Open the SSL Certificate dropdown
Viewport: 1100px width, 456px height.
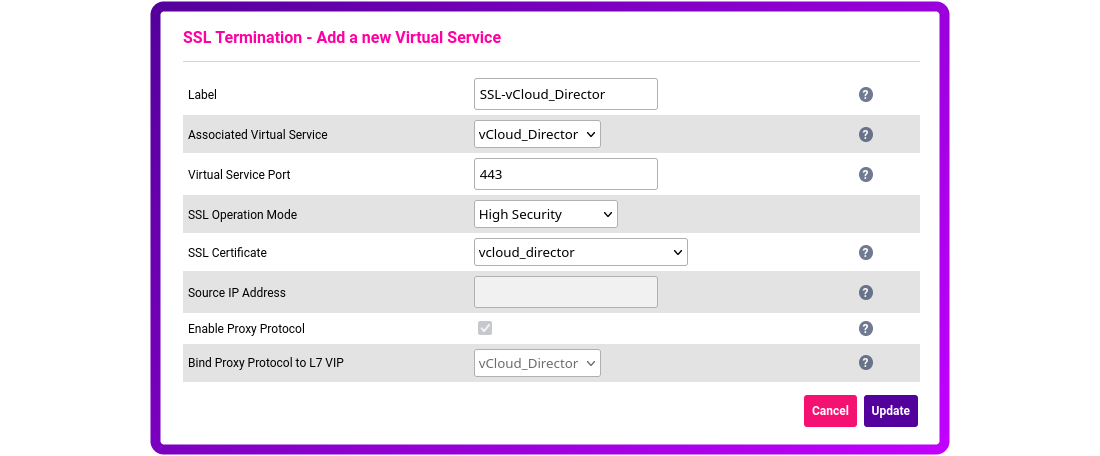(x=580, y=252)
